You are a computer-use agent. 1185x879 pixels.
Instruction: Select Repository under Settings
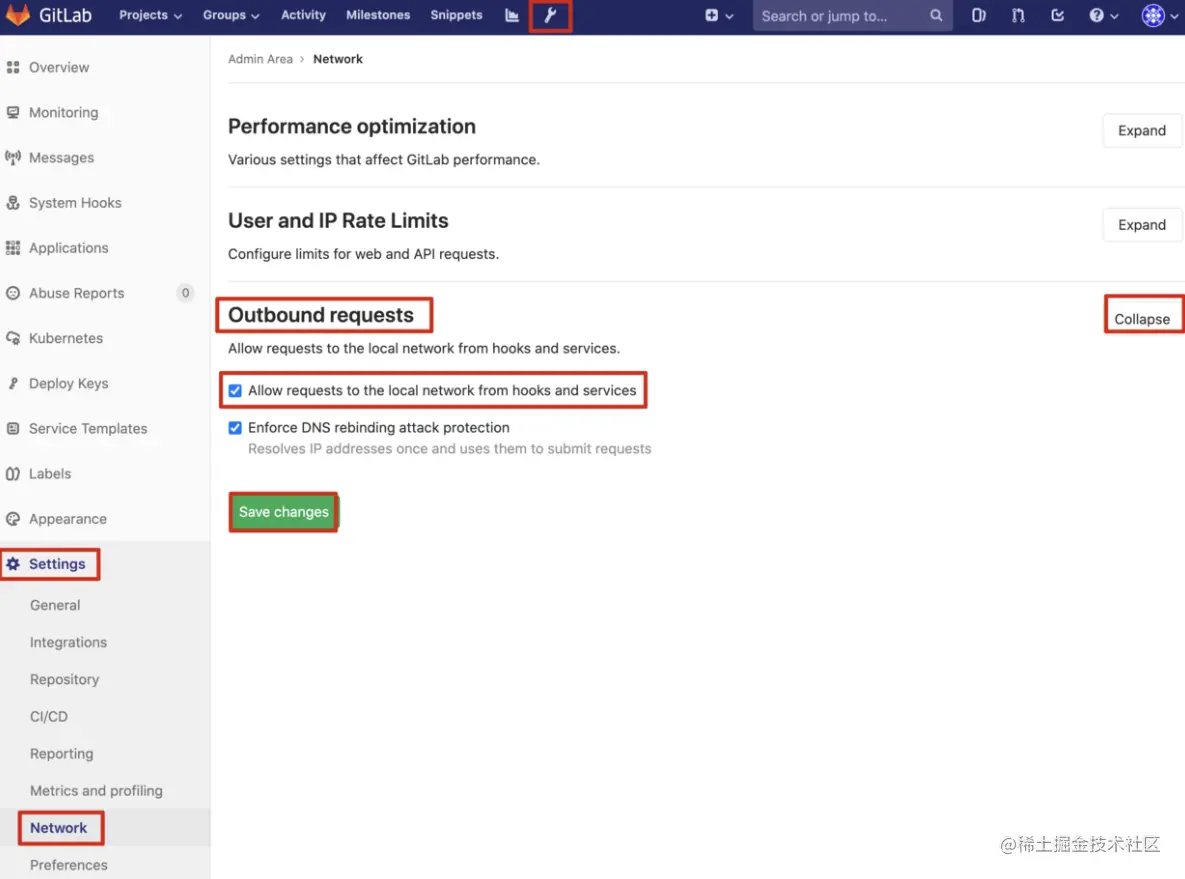coord(64,679)
